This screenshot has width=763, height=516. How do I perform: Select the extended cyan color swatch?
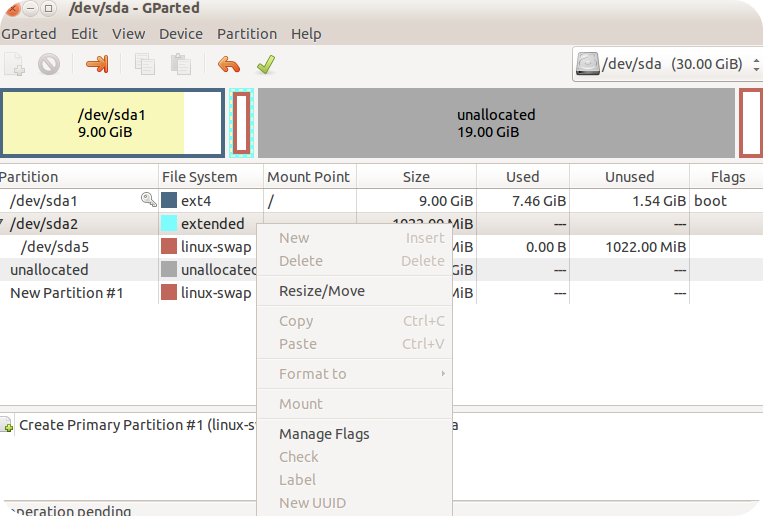point(169,223)
